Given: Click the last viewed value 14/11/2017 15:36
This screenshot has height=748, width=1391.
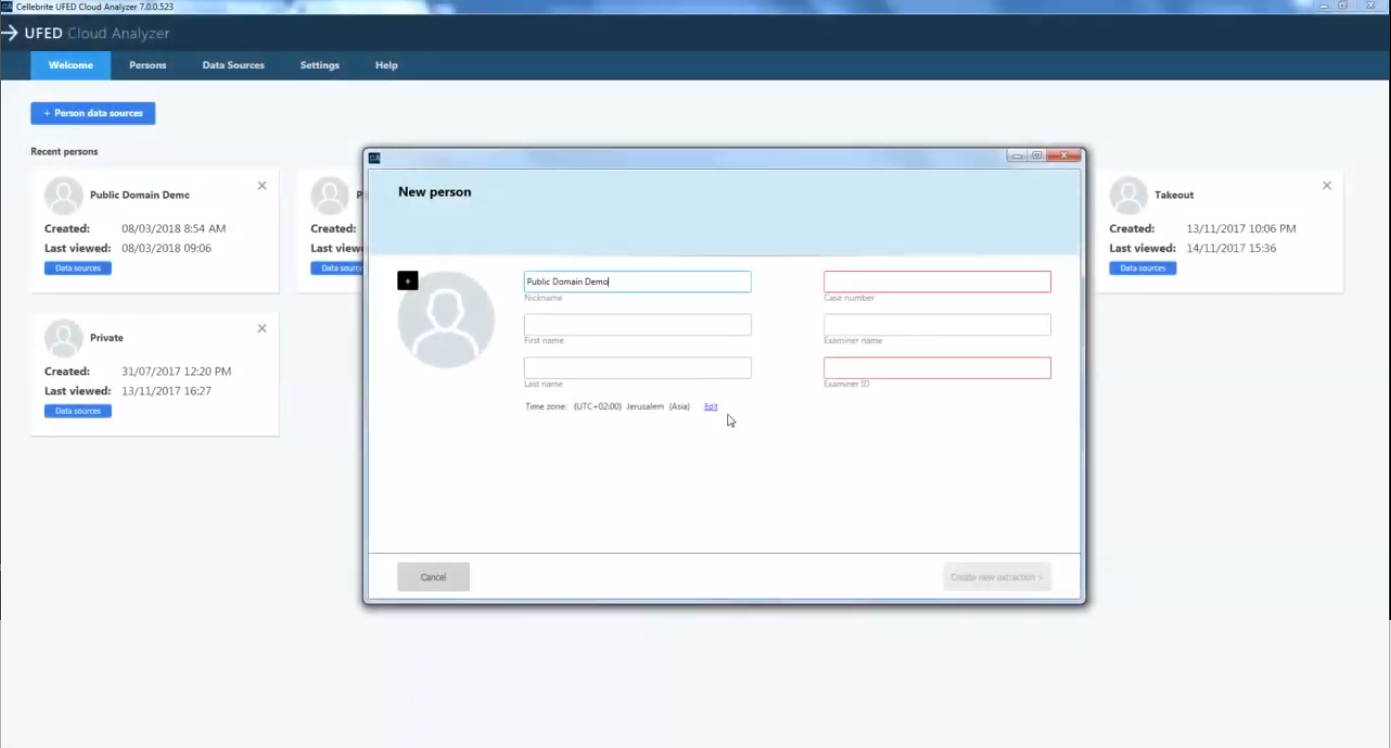Looking at the screenshot, I should (x=1231, y=249).
